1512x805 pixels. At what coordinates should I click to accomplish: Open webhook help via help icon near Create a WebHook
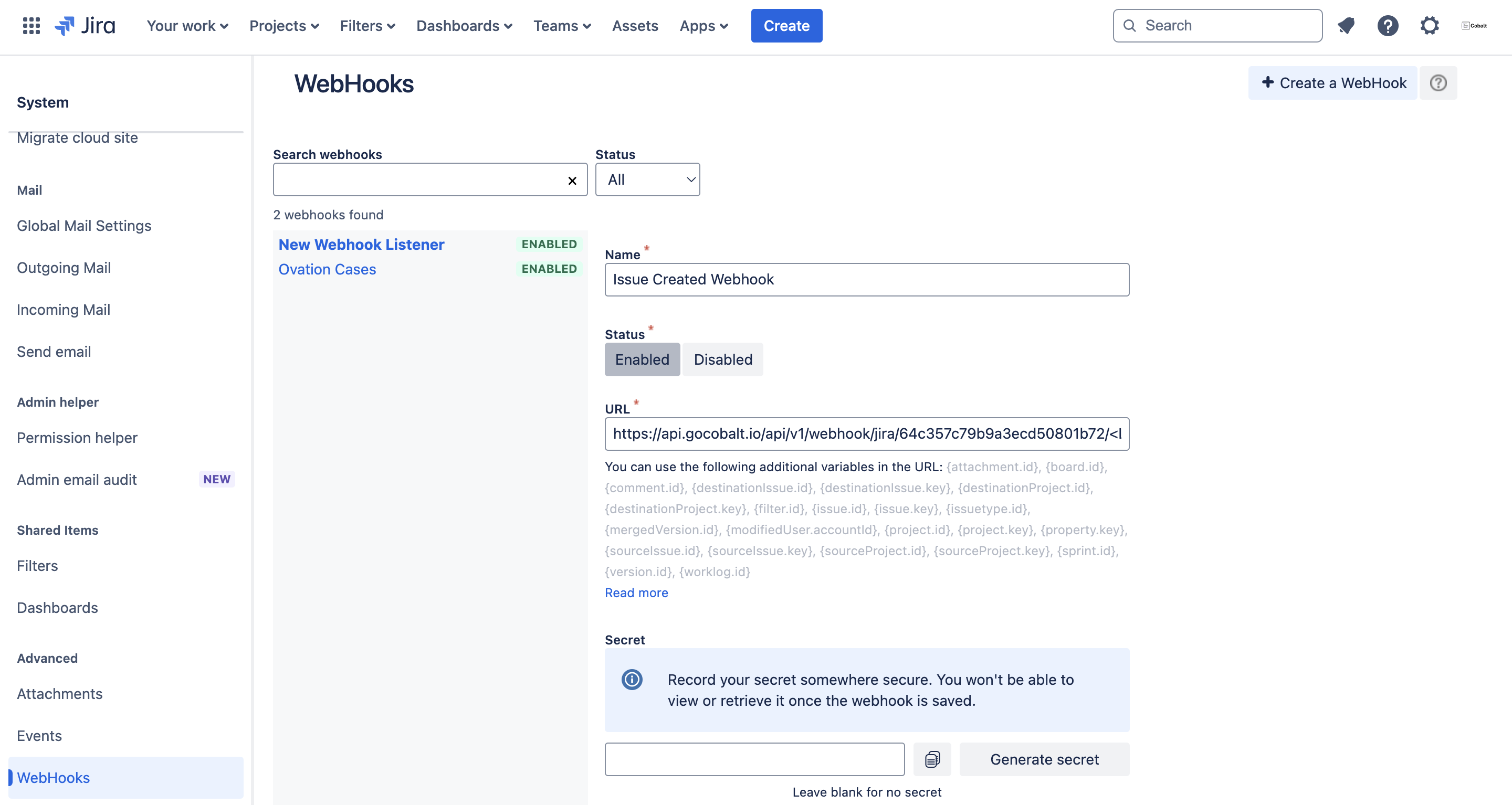pyautogui.click(x=1438, y=83)
